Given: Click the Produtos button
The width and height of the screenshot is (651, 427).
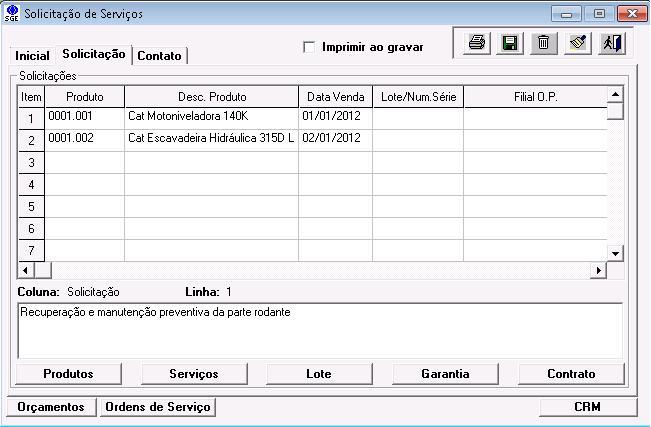Looking at the screenshot, I should click(x=69, y=373).
